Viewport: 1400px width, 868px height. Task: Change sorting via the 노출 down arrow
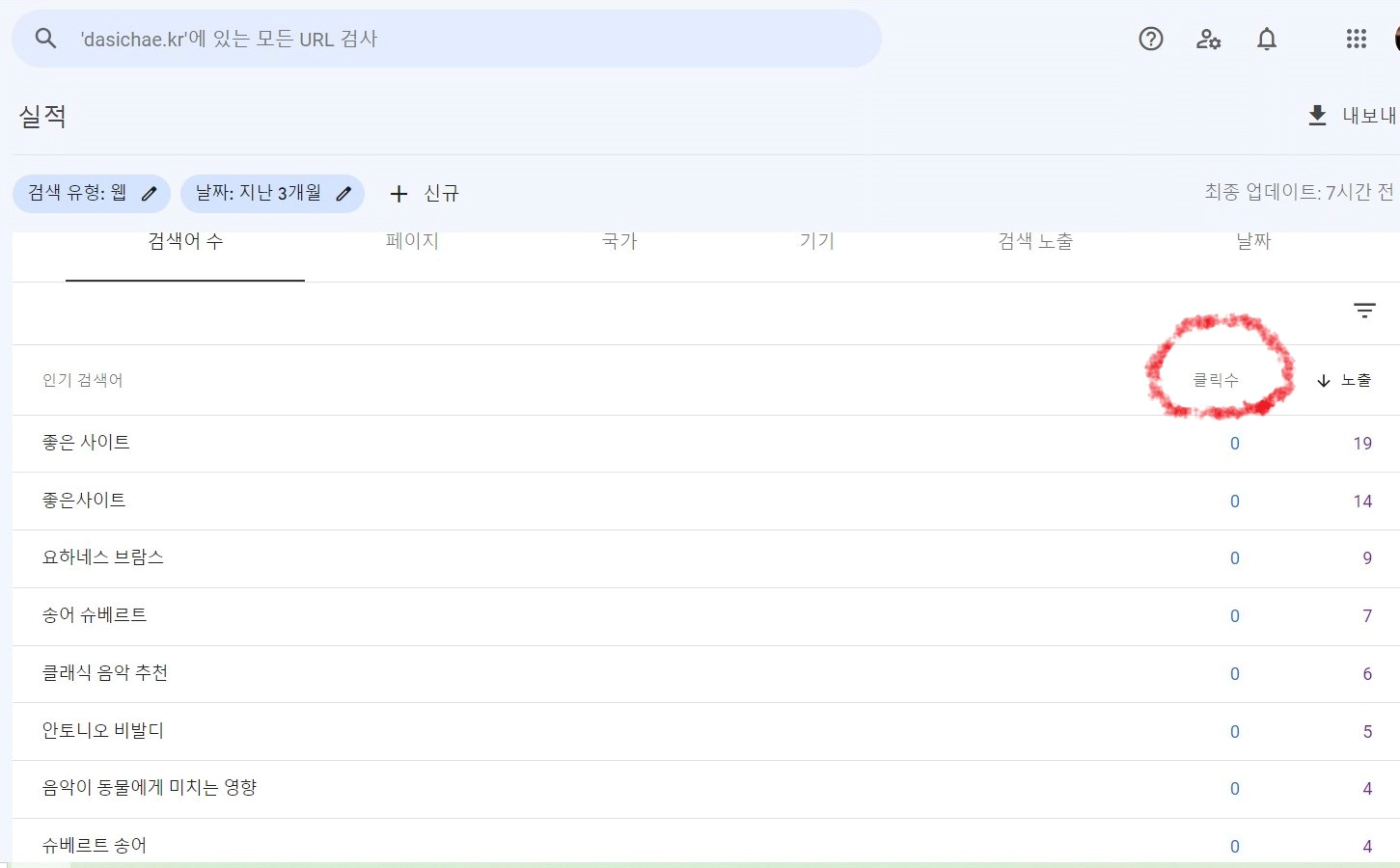tap(1323, 380)
